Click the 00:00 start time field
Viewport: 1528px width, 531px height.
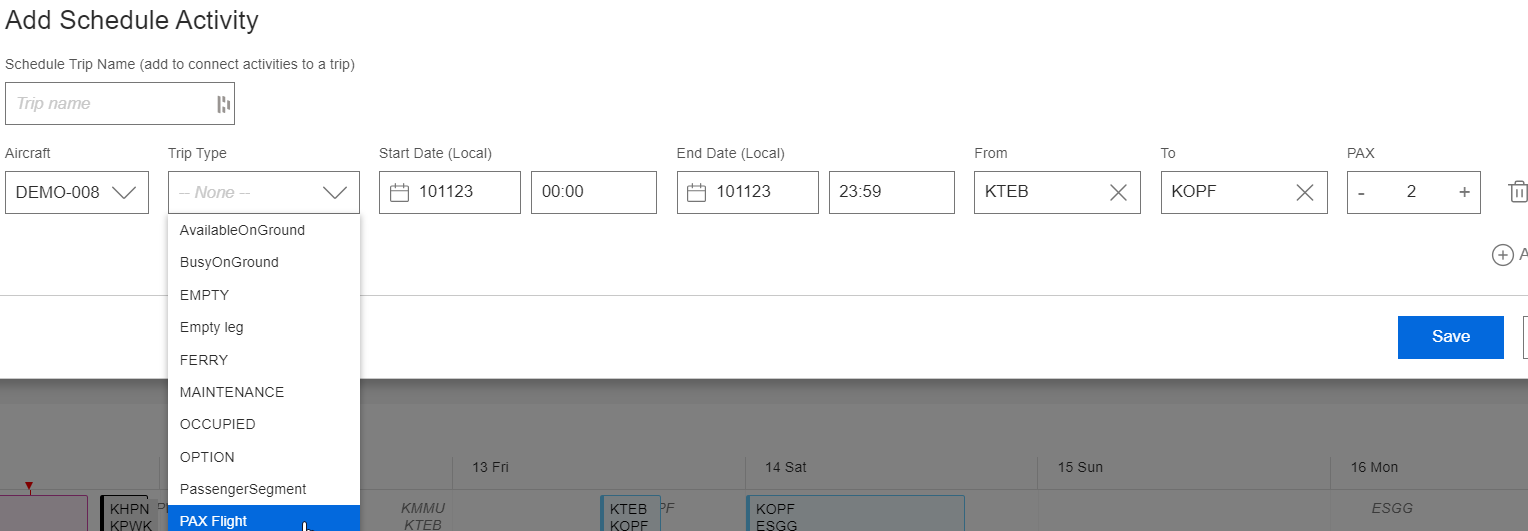click(593, 192)
